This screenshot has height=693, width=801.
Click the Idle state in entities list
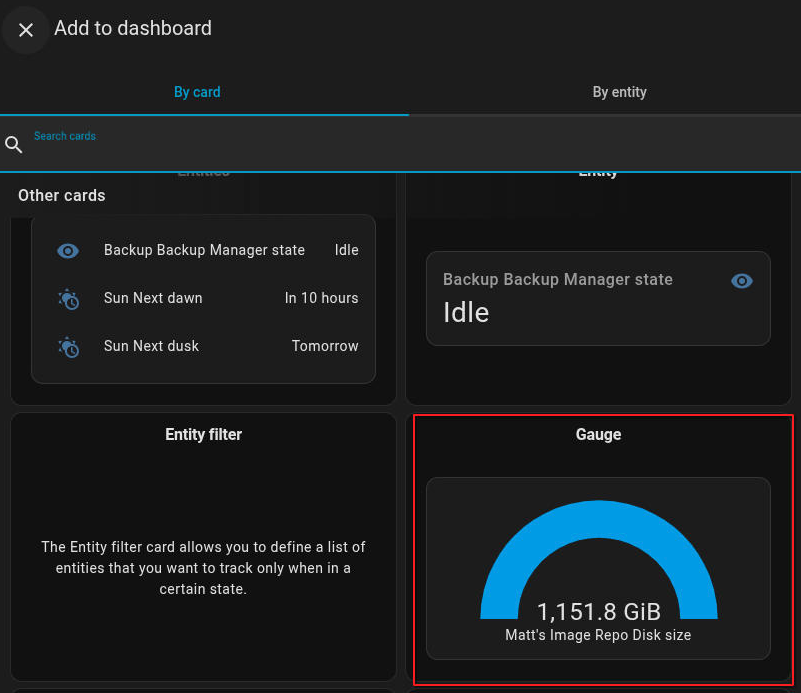(346, 250)
